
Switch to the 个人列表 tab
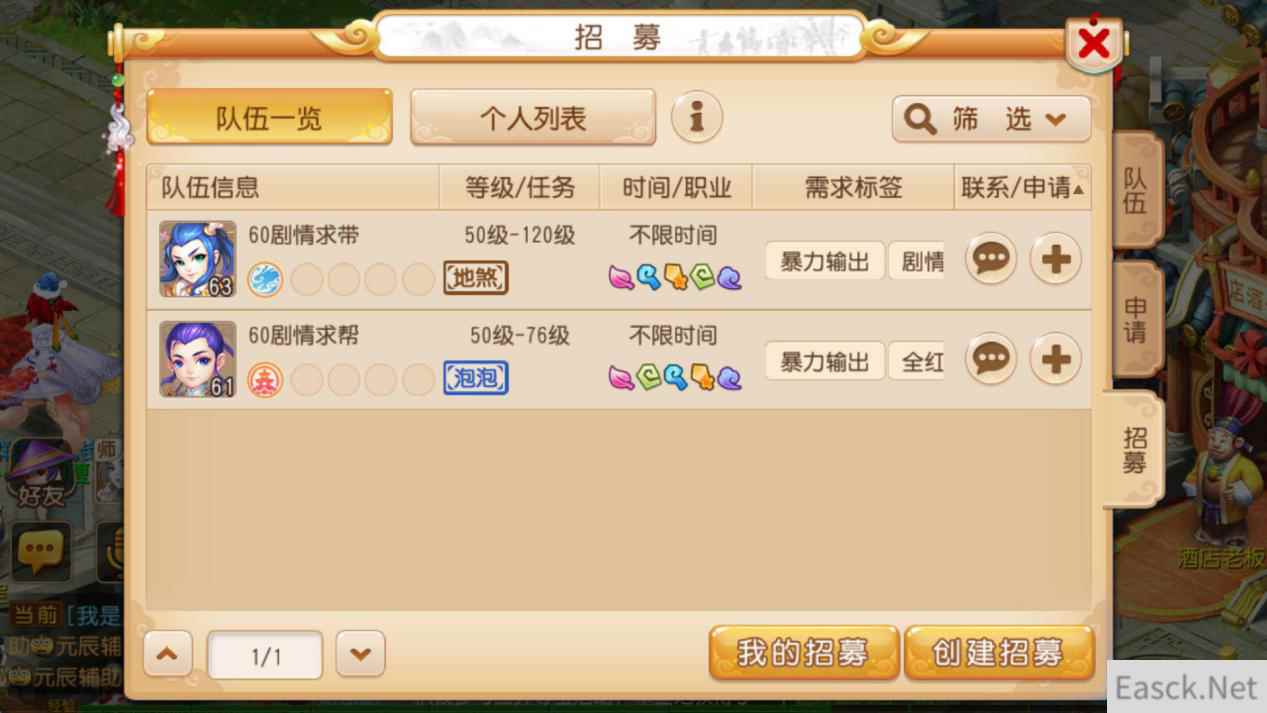[x=533, y=118]
